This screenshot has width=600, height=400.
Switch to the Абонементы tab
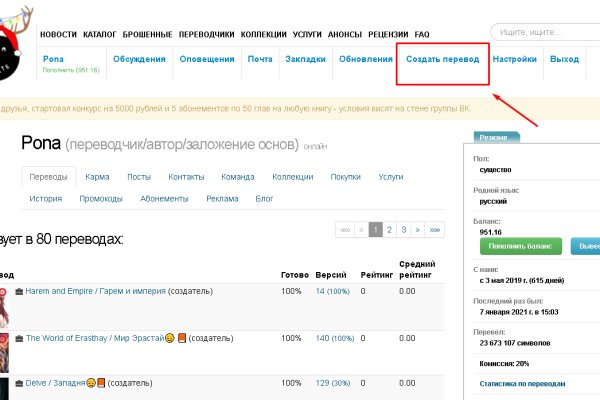click(x=164, y=198)
